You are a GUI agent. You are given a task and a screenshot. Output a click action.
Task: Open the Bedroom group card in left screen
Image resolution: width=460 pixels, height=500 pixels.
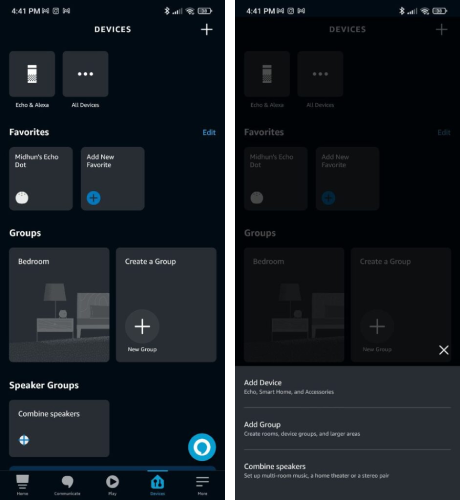point(59,305)
